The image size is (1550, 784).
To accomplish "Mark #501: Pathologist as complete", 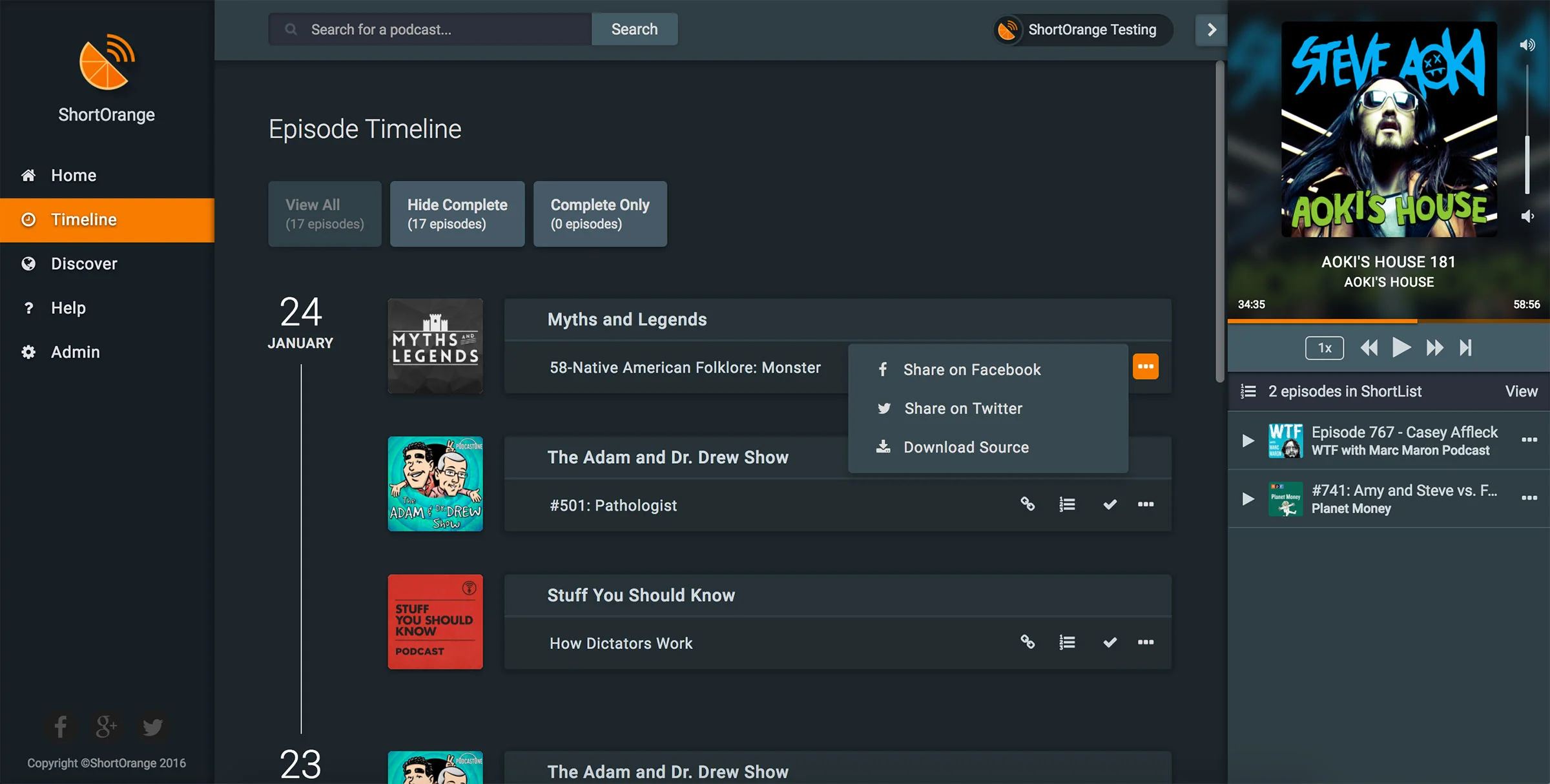I will click(1110, 504).
